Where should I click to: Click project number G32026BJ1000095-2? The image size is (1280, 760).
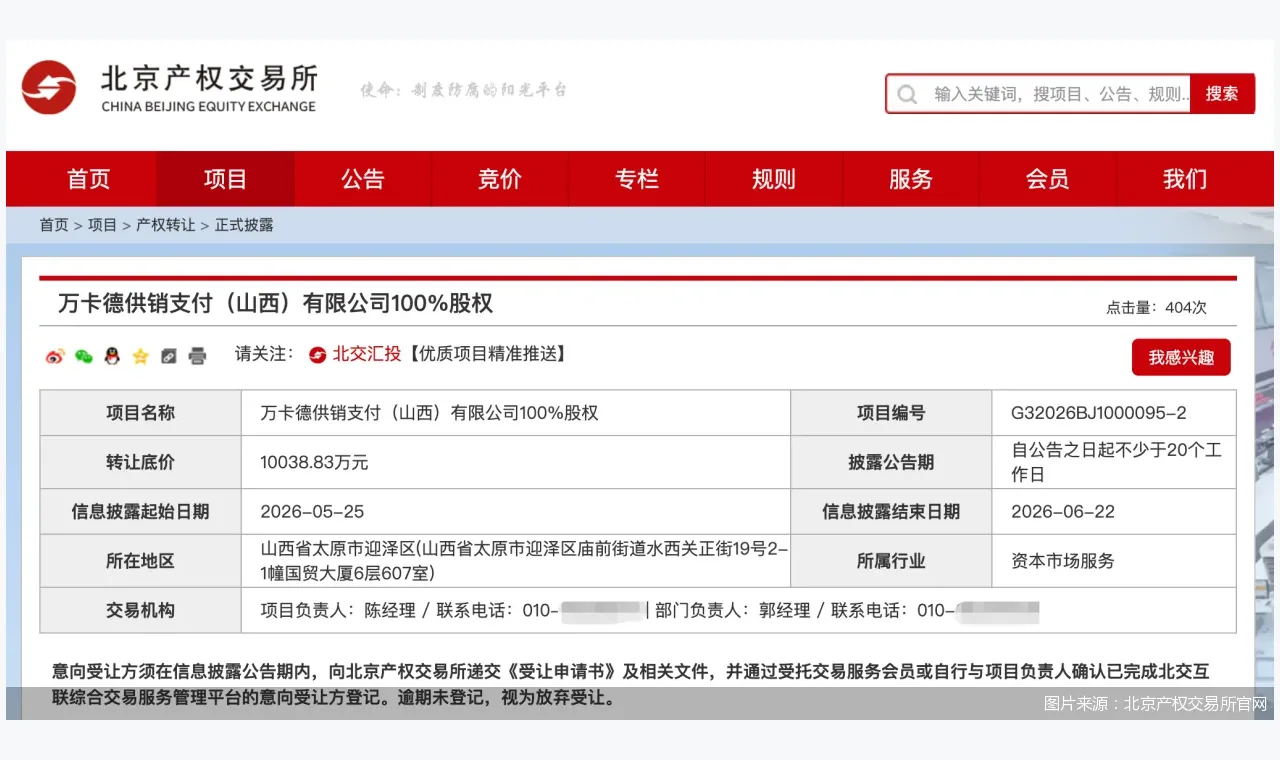(1099, 413)
